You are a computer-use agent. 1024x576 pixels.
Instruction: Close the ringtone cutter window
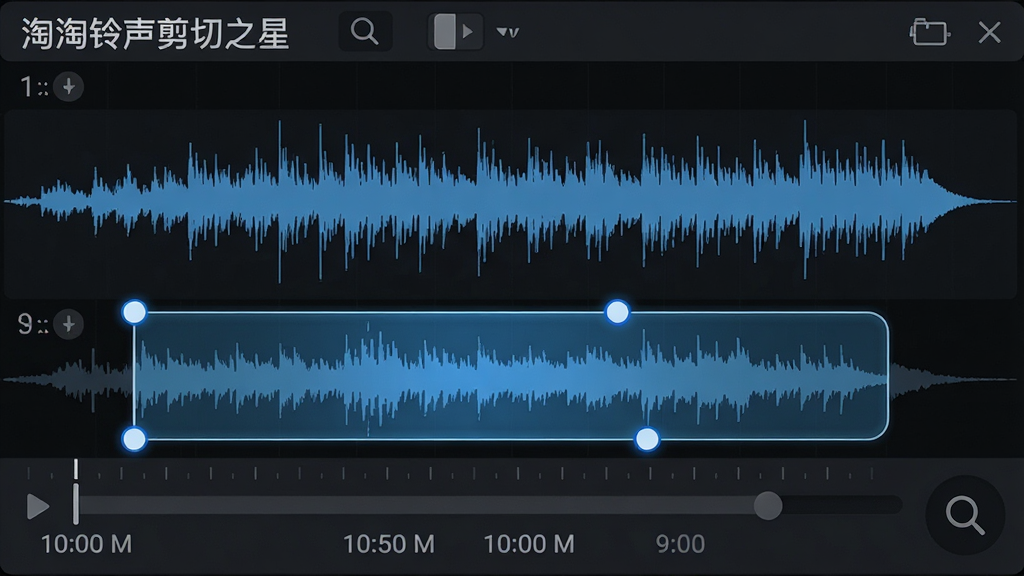(x=989, y=32)
